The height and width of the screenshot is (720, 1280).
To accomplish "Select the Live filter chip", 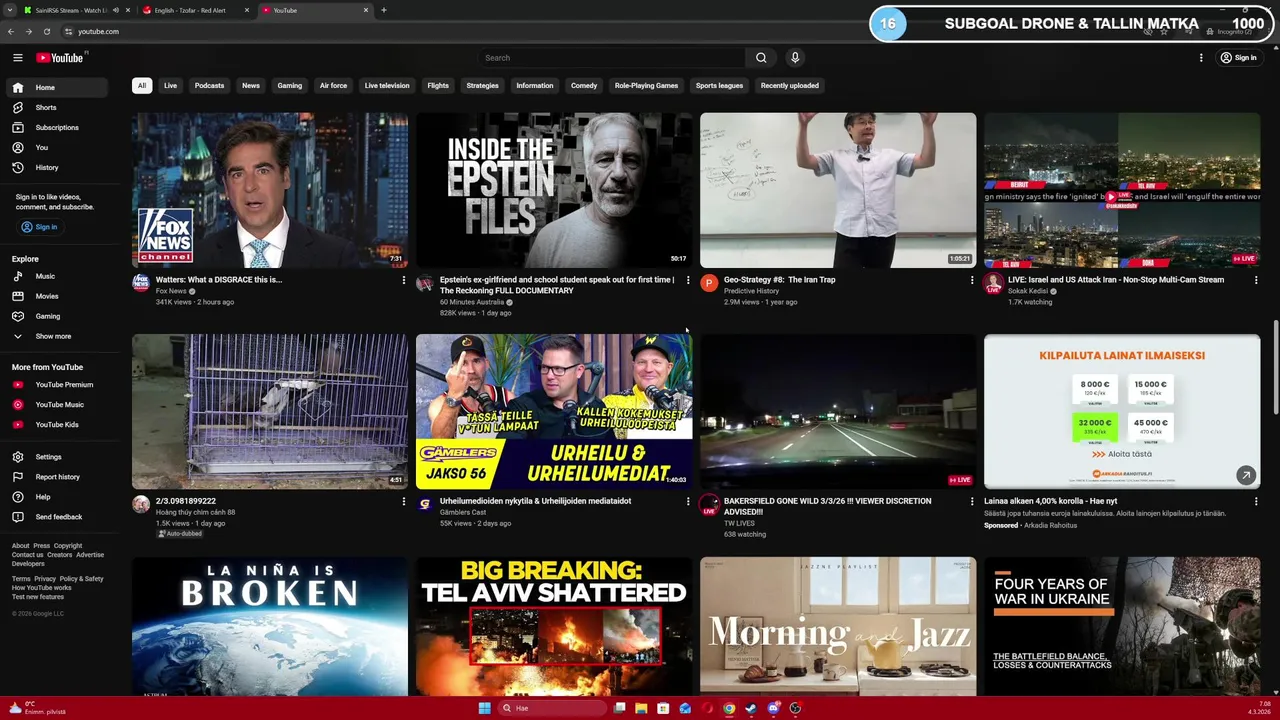I will 170,85.
